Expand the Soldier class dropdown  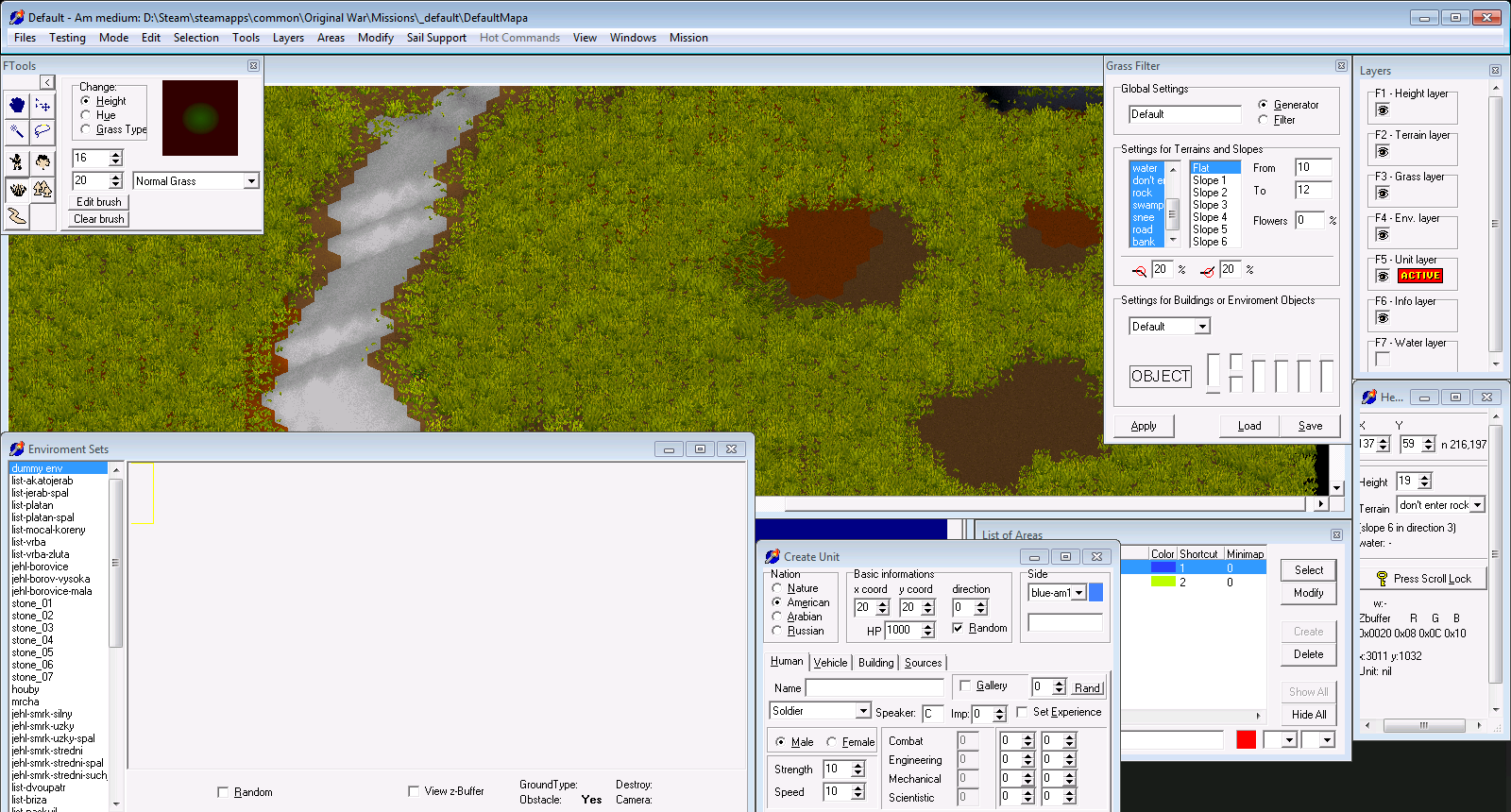(x=863, y=711)
